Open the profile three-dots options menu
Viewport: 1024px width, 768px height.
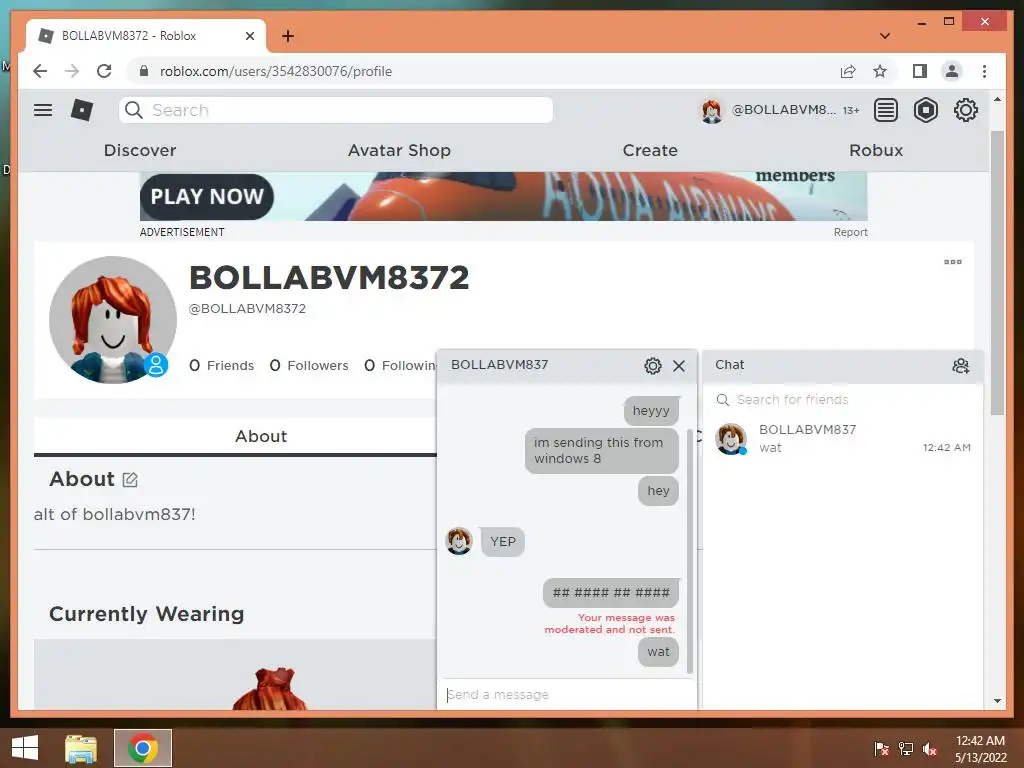(x=953, y=262)
